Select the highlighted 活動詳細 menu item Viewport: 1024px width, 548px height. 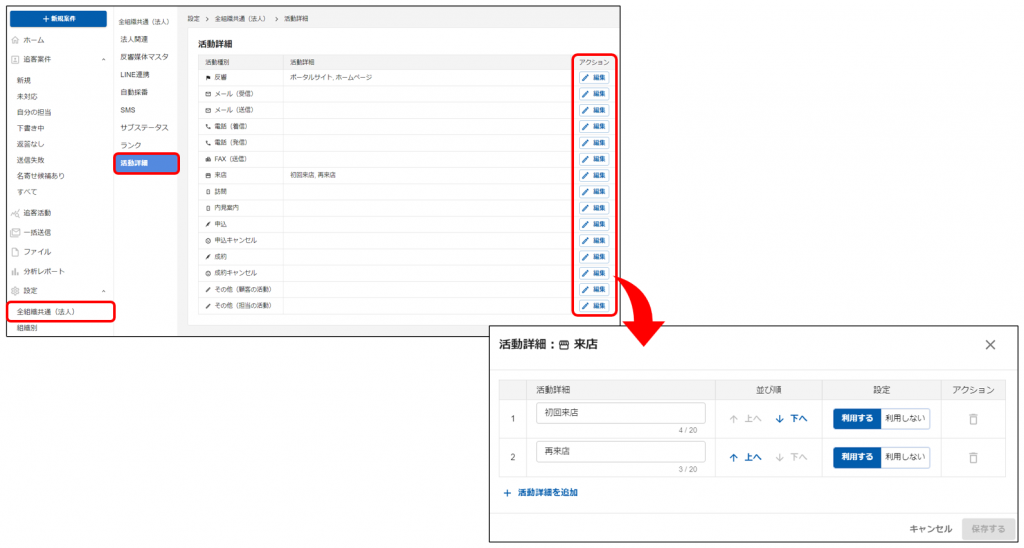click(x=146, y=163)
